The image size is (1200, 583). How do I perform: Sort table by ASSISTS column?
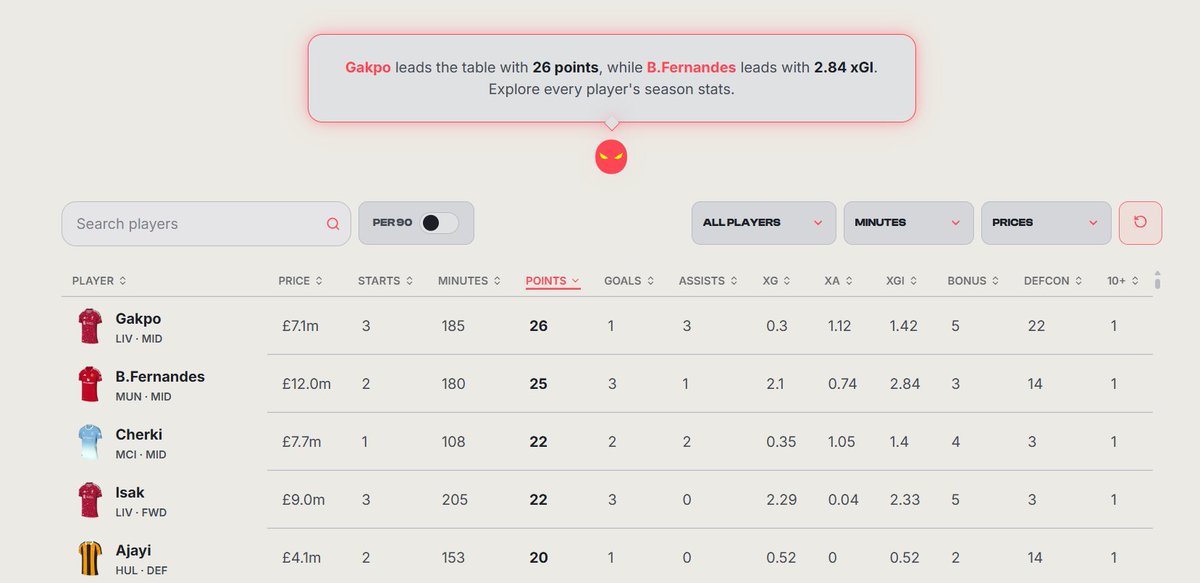(x=708, y=281)
